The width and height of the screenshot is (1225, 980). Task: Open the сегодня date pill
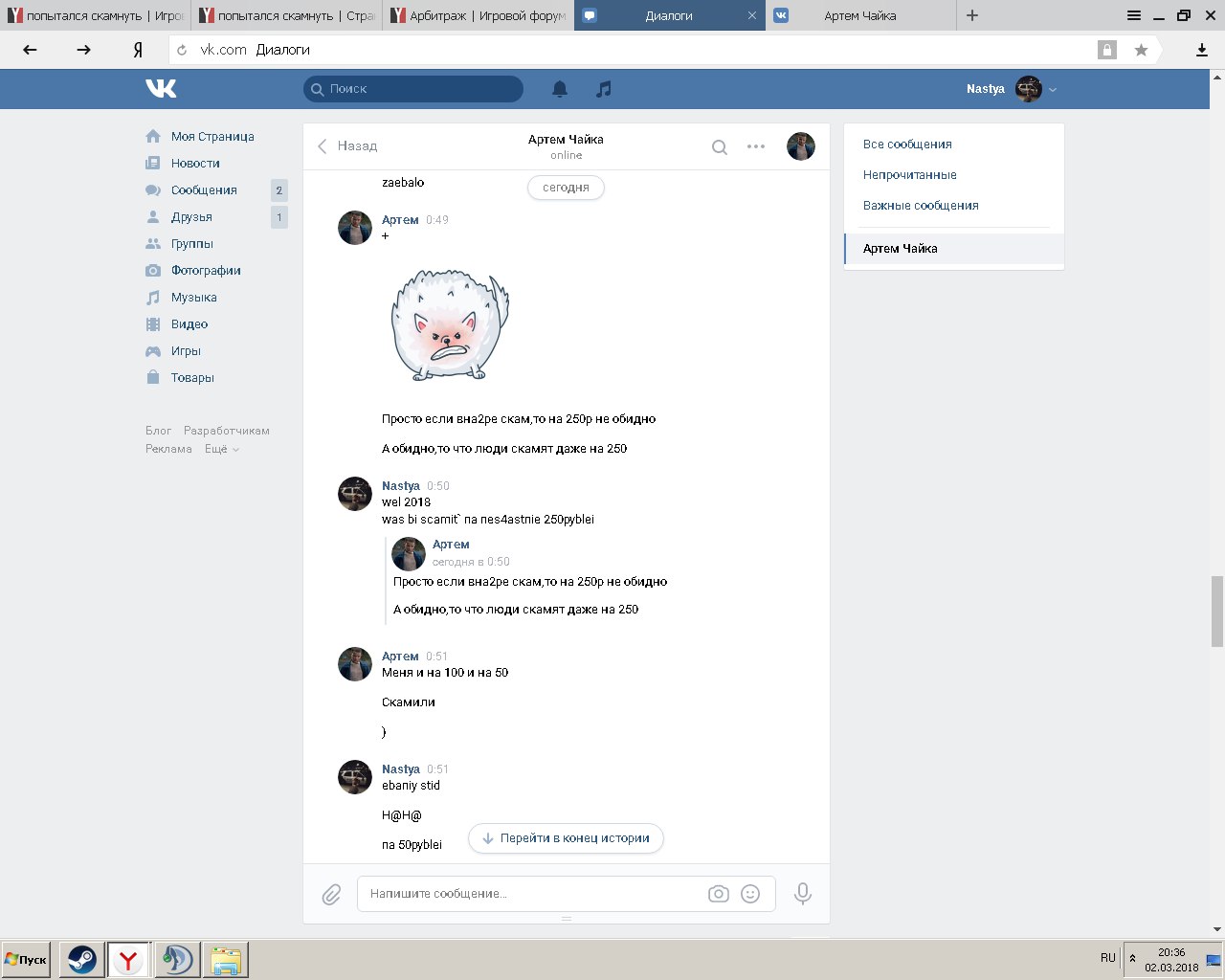point(566,188)
